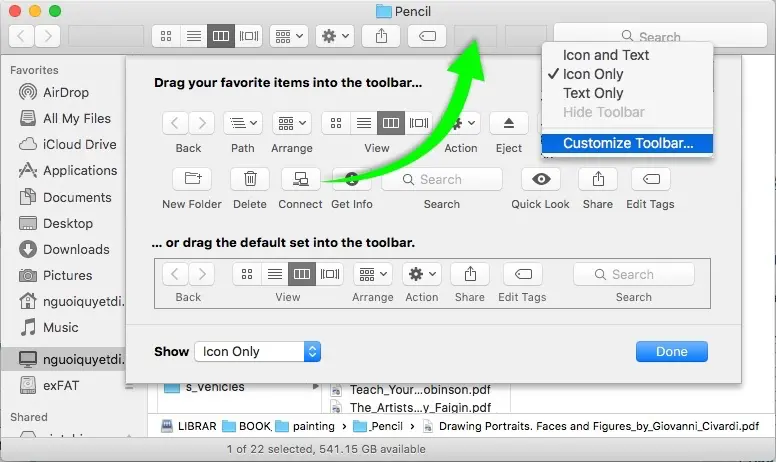Open AirDrop in the sidebar
The height and width of the screenshot is (462, 776).
66,93
